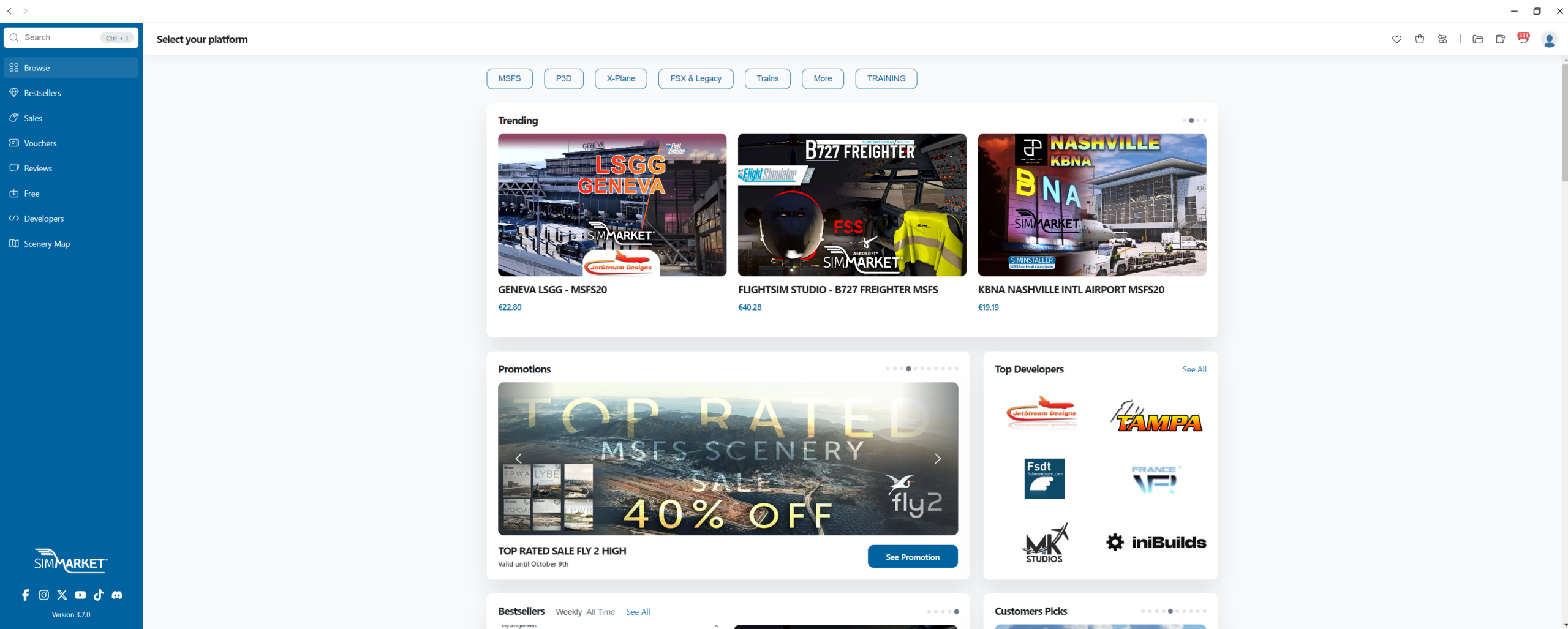Click the updates icon with 311 badge
1568x629 pixels.
(1523, 39)
